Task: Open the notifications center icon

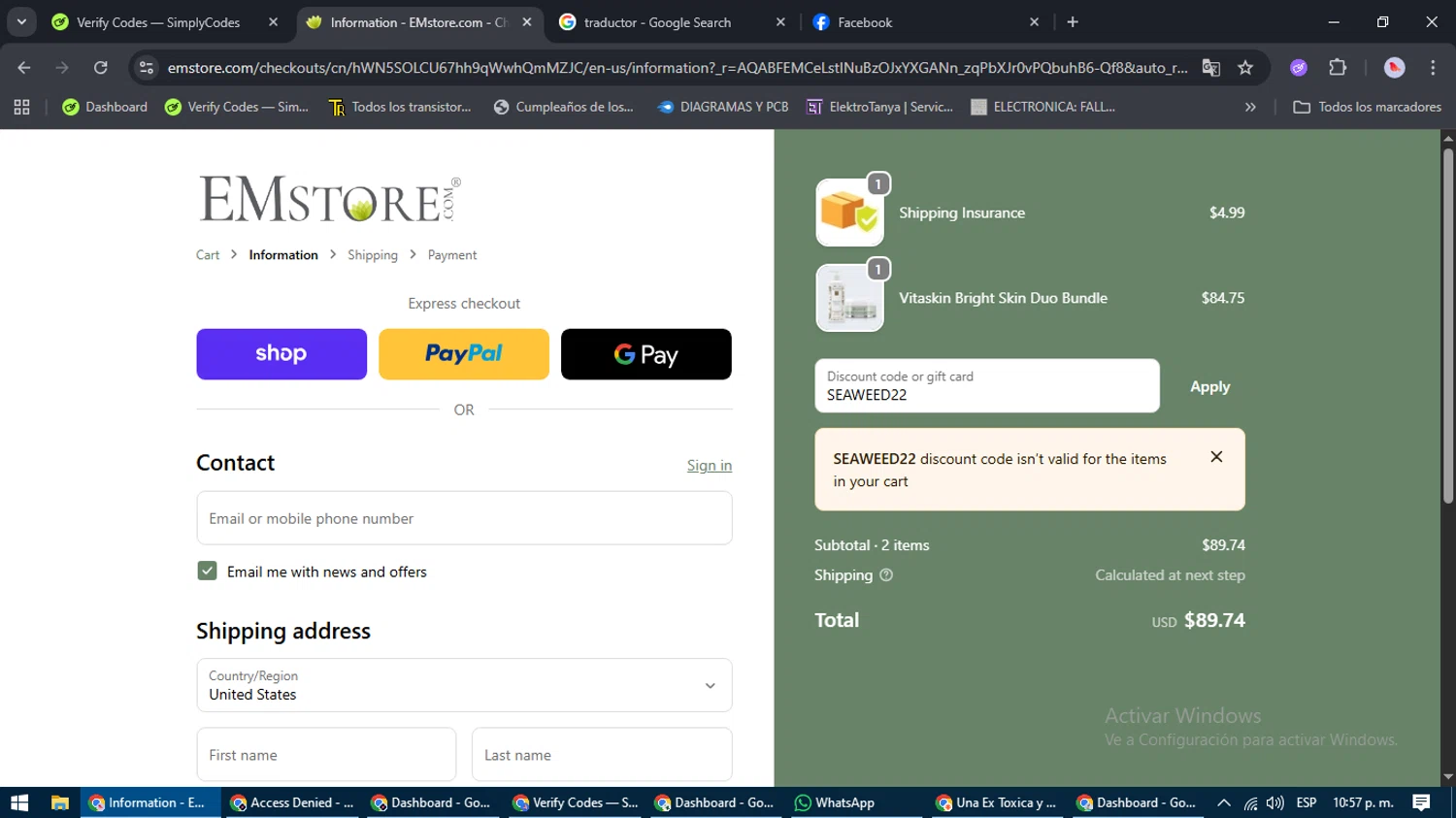Action: coord(1421,802)
